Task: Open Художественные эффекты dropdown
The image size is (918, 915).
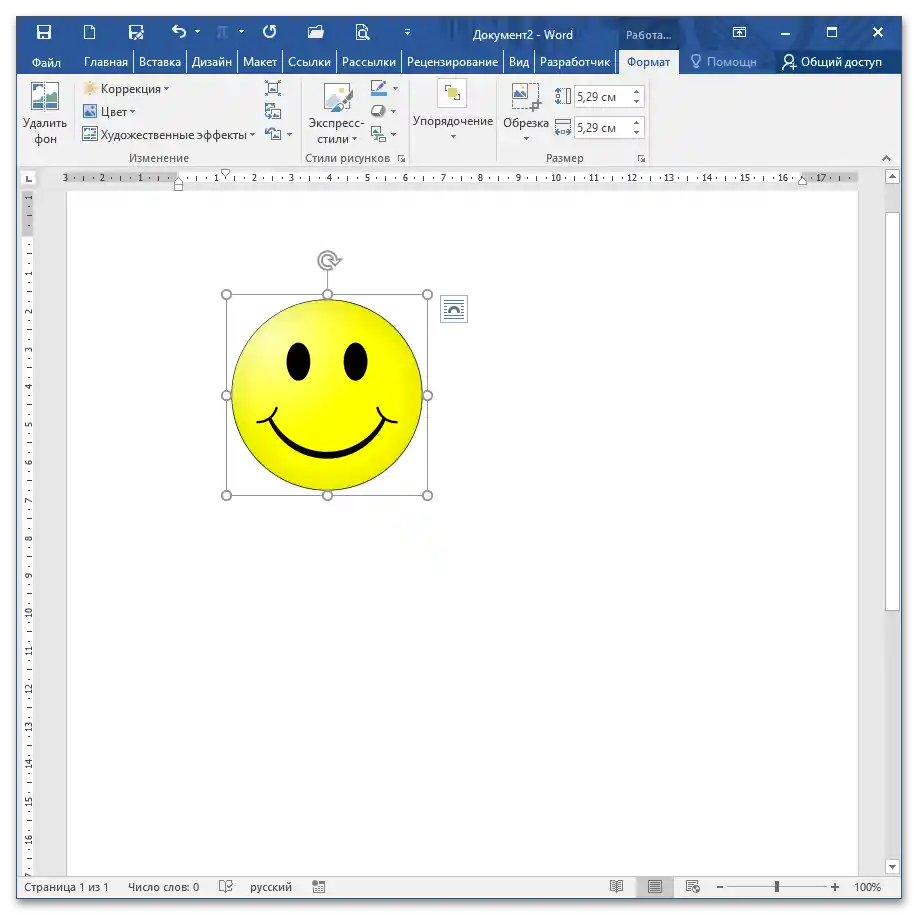Action: coord(169,135)
